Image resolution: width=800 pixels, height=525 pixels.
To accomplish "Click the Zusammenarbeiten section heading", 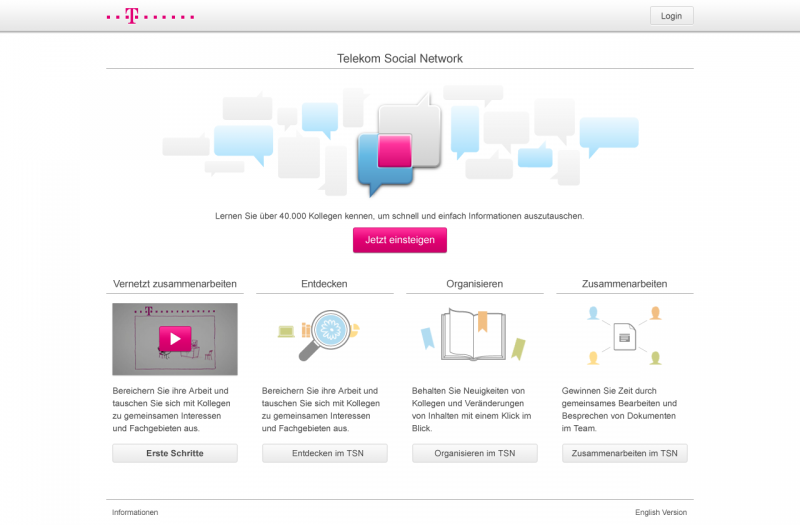I will tap(624, 284).
